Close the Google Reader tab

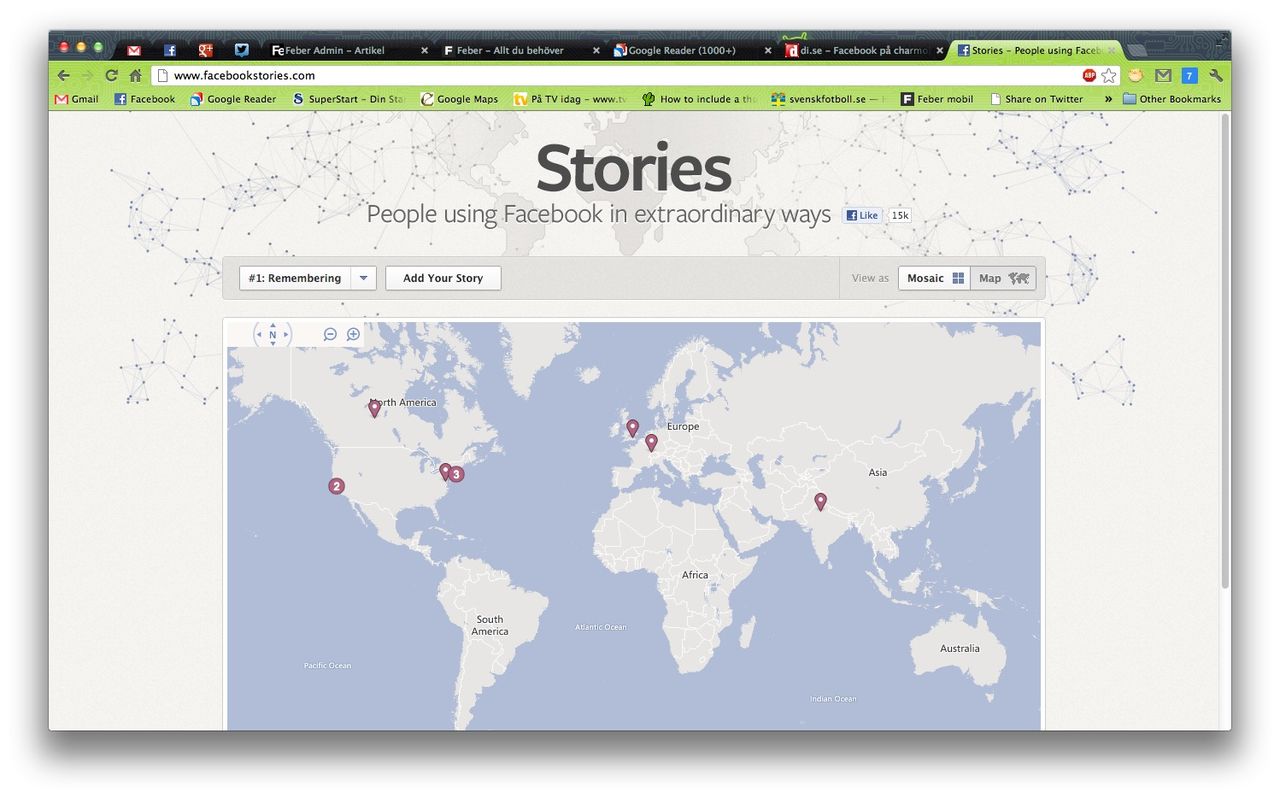(768, 50)
